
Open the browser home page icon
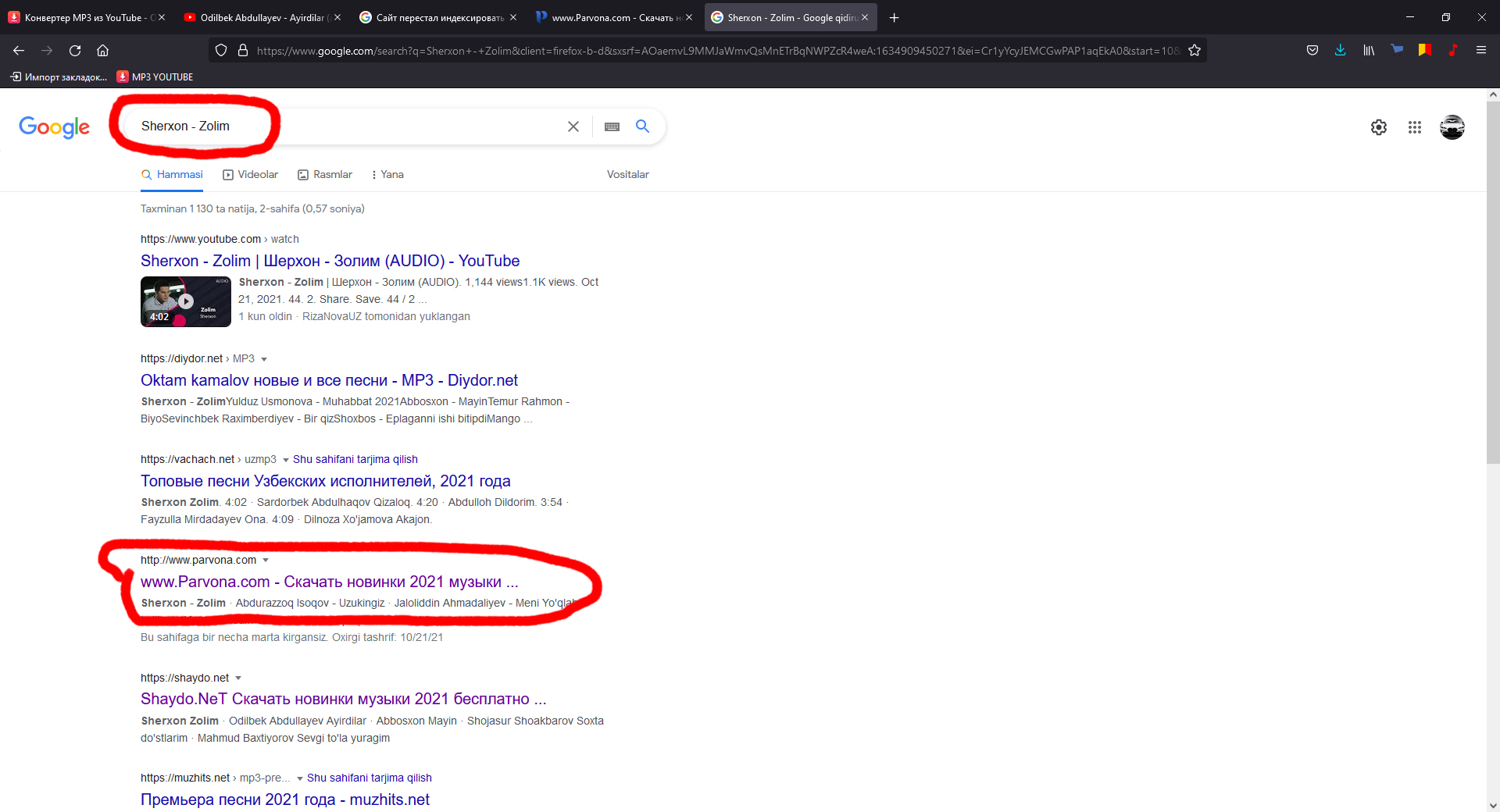(x=102, y=51)
